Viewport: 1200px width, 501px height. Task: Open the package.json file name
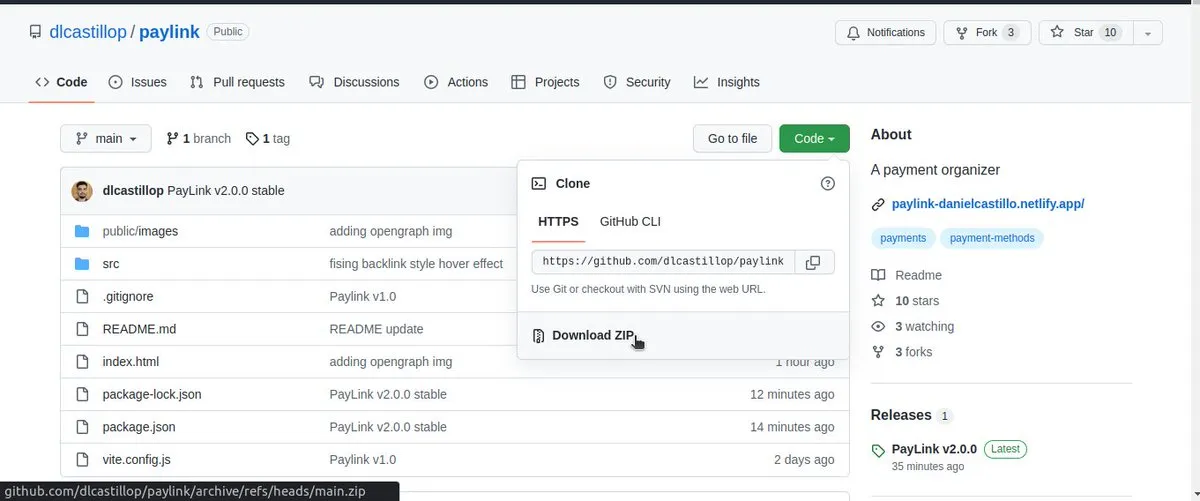[x=139, y=427]
